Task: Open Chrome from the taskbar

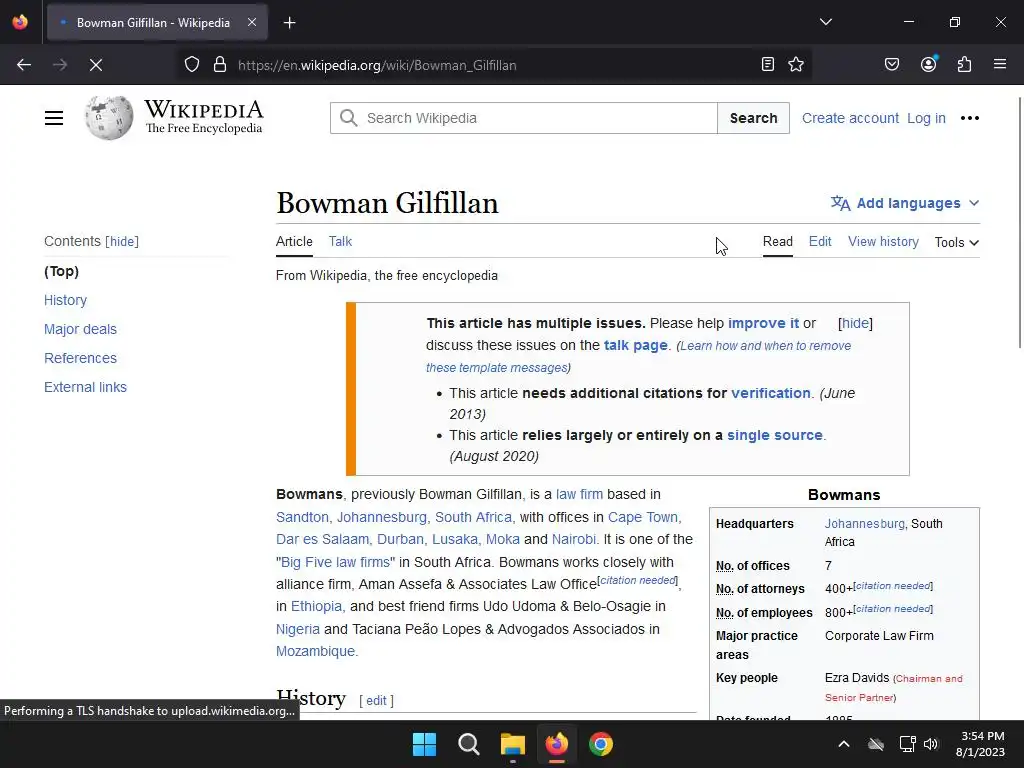Action: point(601,744)
